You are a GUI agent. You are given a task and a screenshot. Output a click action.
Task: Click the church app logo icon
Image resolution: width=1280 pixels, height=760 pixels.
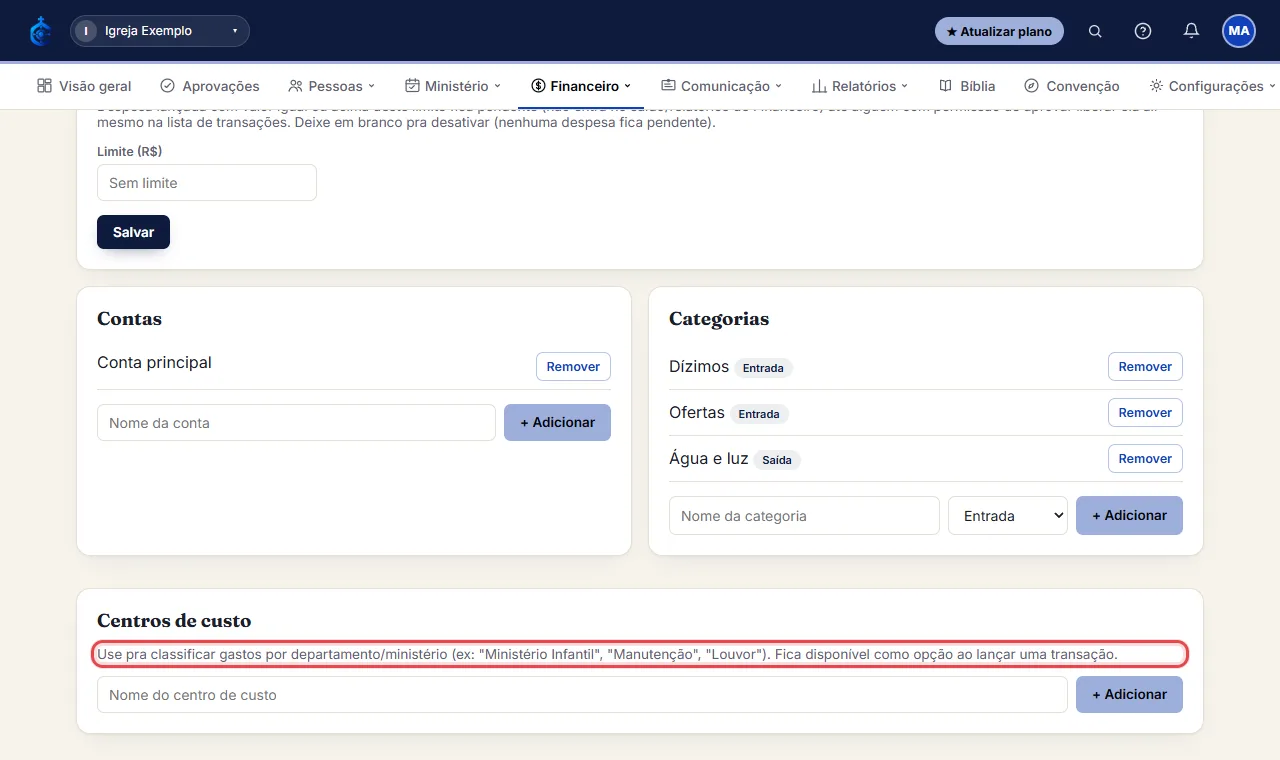(40, 31)
